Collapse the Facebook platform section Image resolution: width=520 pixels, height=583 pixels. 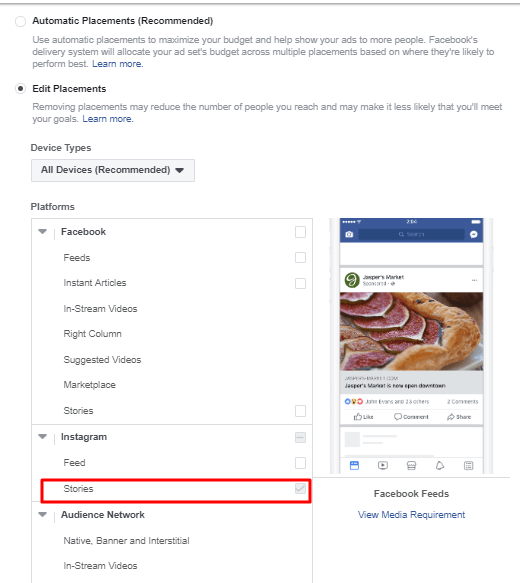pos(43,232)
